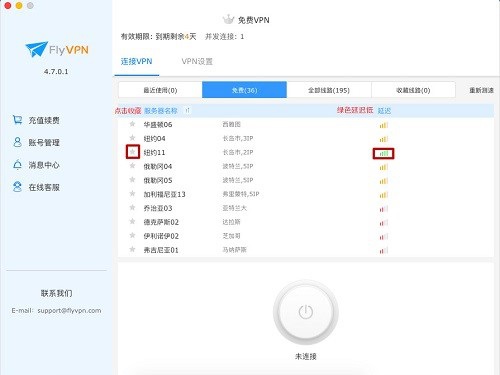The image size is (500, 375).
Task: Star the 弗吉尼亚01 server
Action: pyautogui.click(x=133, y=249)
